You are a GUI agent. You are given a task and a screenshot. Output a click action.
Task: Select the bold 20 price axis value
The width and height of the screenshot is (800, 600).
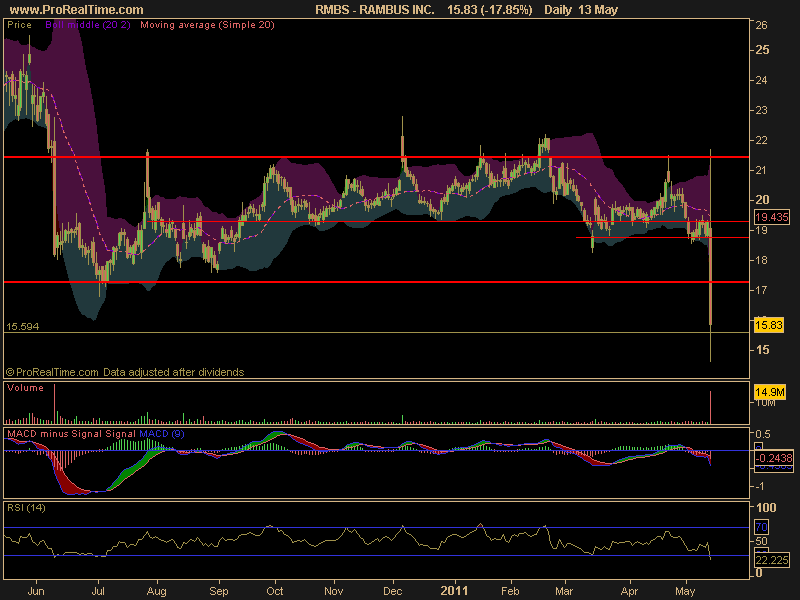(x=762, y=199)
